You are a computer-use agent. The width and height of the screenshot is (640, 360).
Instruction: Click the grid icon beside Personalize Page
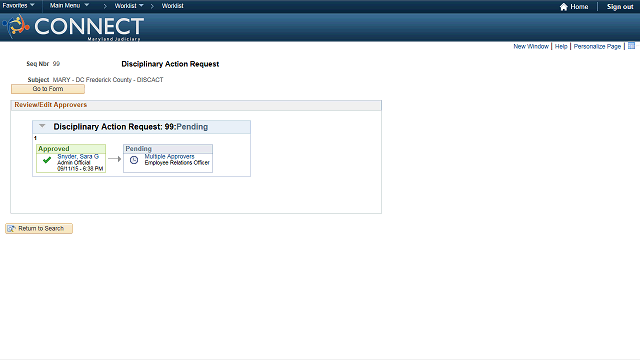pos(631,46)
